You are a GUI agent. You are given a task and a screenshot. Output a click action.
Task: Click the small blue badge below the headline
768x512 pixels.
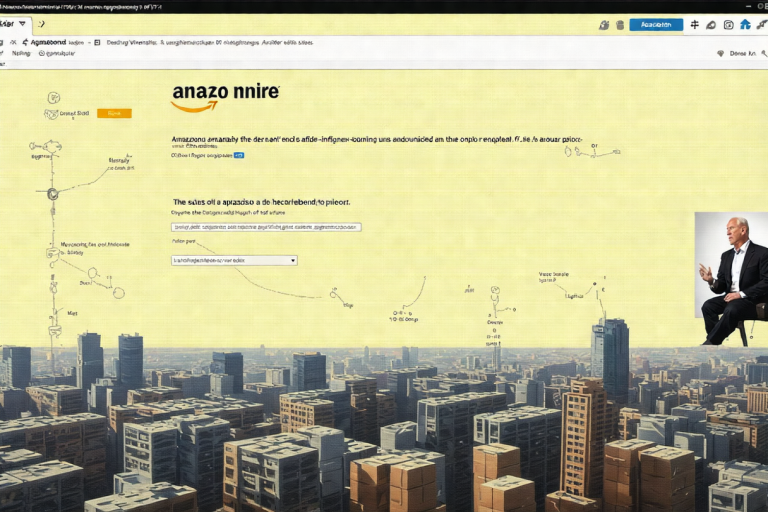(x=239, y=156)
